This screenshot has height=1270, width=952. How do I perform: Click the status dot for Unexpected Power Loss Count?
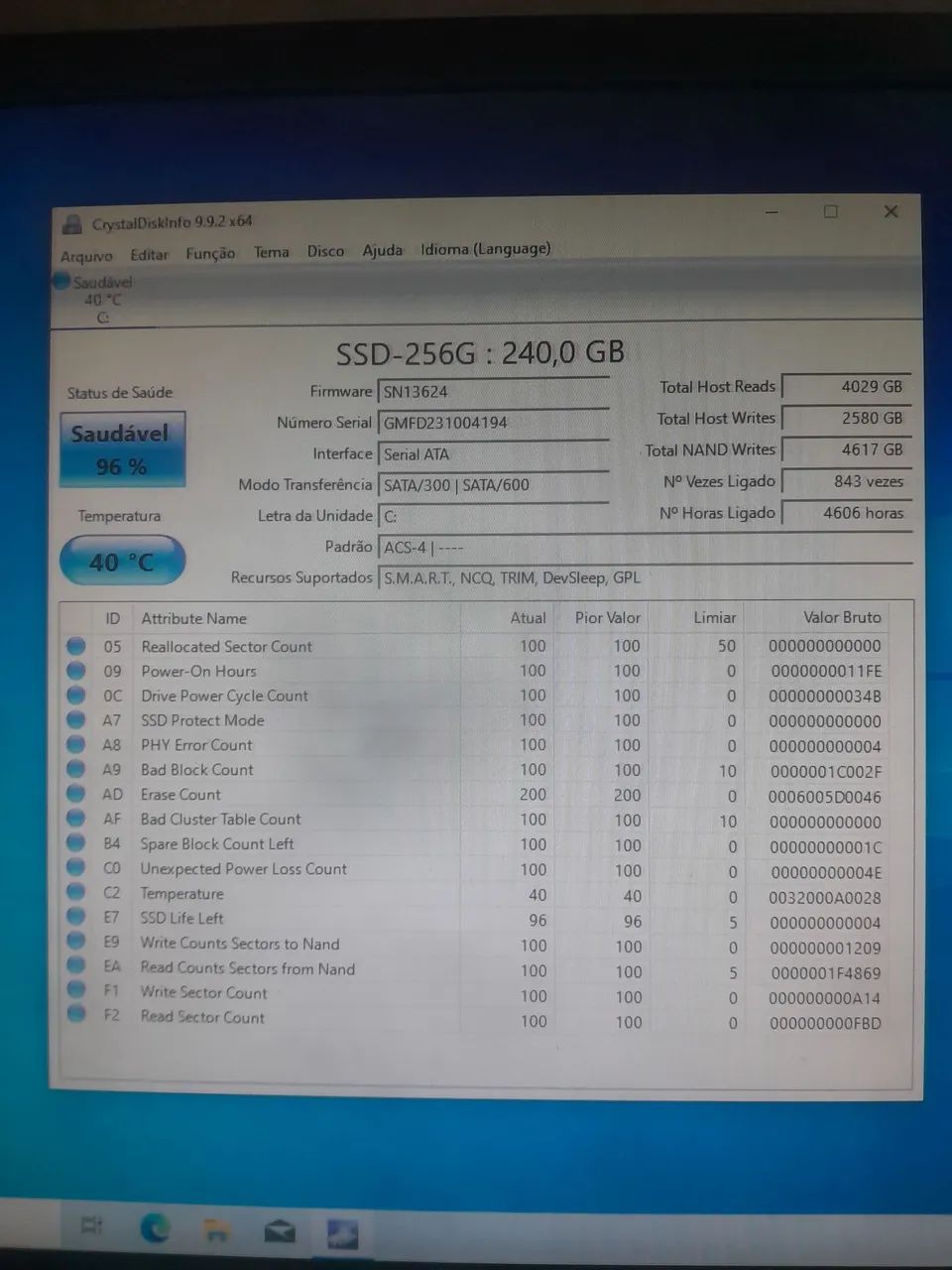click(x=75, y=867)
